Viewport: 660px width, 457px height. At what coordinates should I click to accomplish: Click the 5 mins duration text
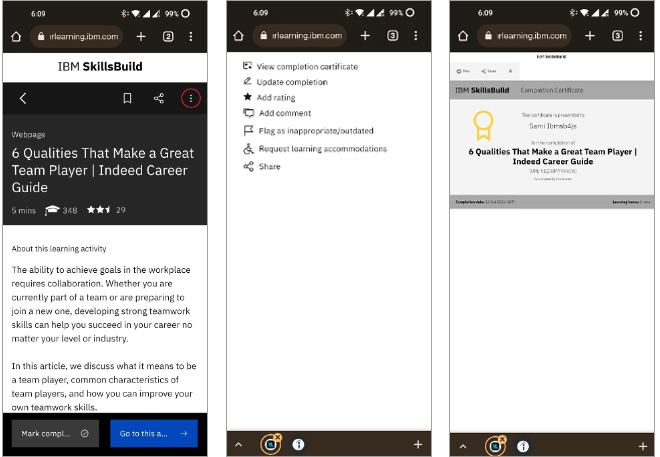[24, 210]
